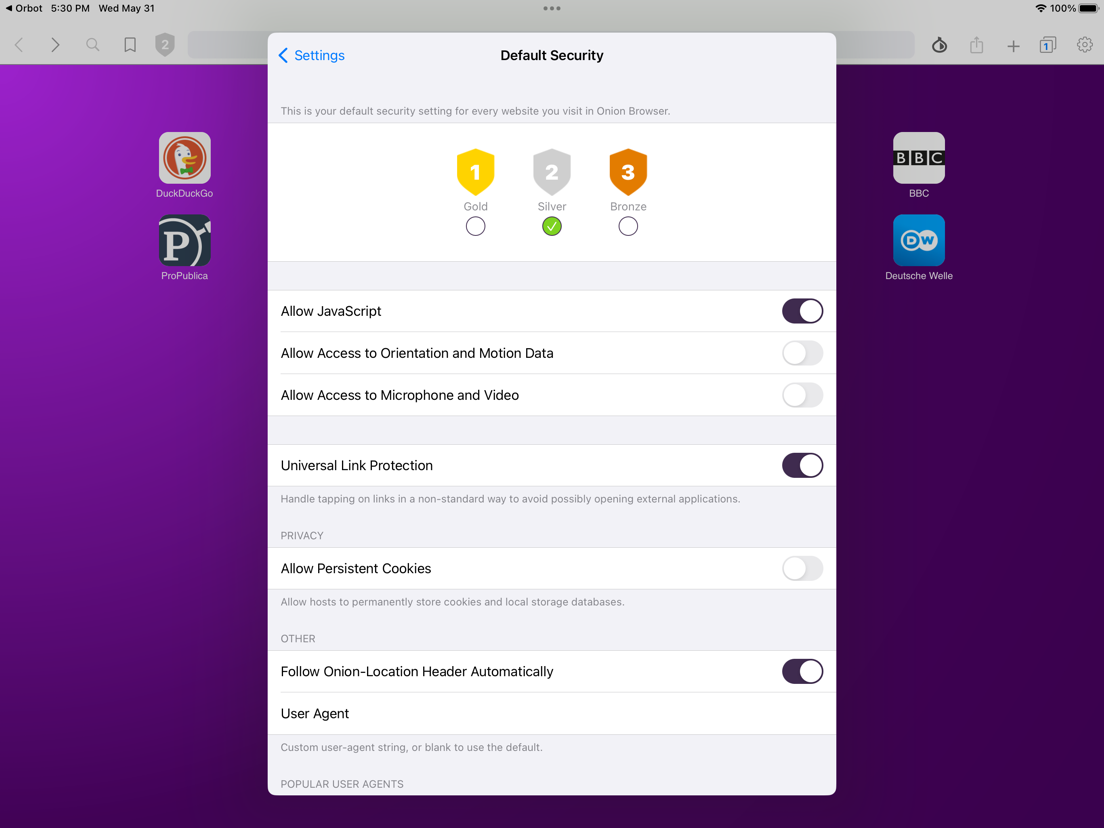Tap the bookmarks icon in toolbar
The image size is (1104, 828).
130,45
